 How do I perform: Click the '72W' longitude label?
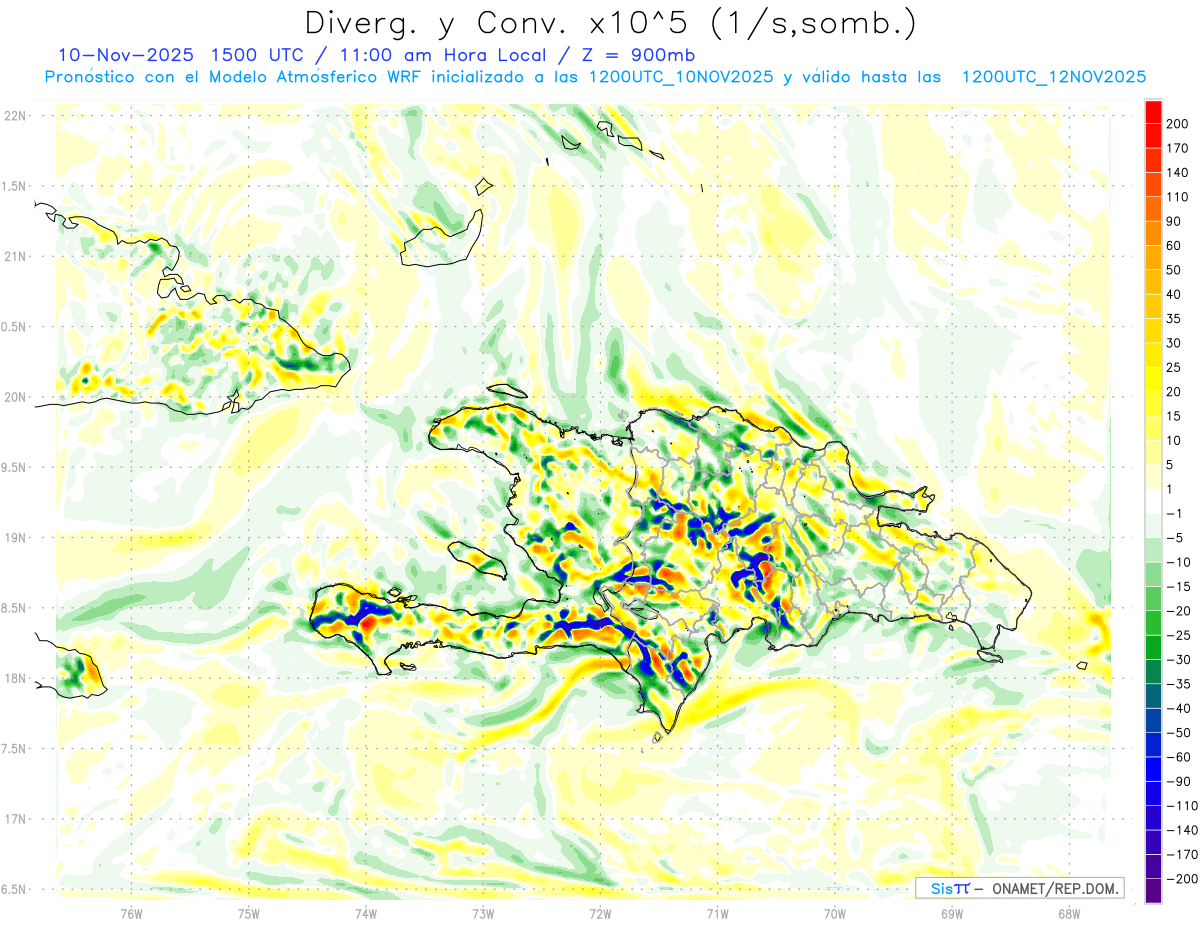[x=600, y=913]
